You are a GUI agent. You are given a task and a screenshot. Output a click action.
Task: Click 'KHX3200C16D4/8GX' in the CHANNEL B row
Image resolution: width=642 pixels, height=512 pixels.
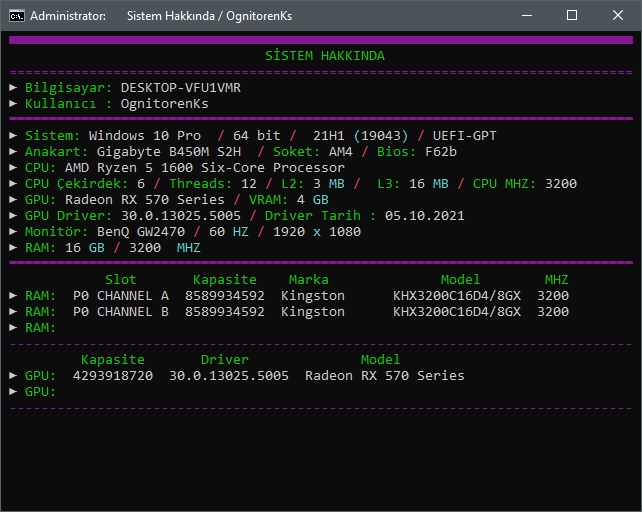pyautogui.click(x=457, y=312)
